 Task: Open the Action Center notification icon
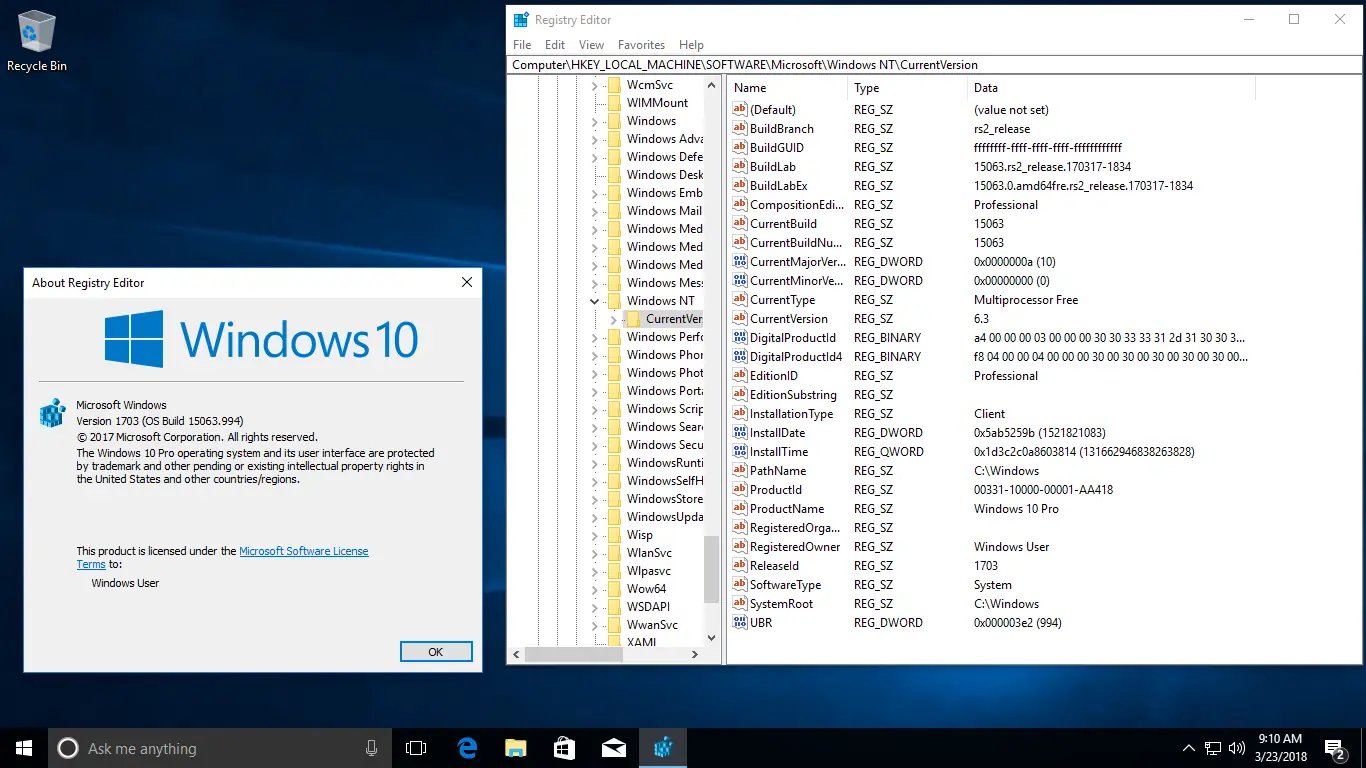pos(1334,748)
